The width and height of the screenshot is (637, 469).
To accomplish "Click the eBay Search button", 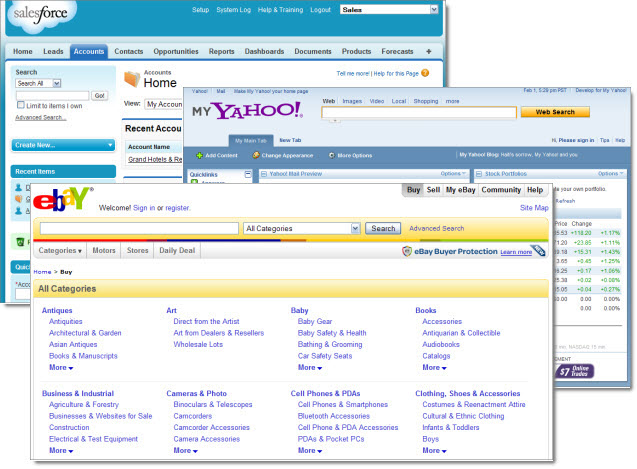I will pyautogui.click(x=383, y=228).
